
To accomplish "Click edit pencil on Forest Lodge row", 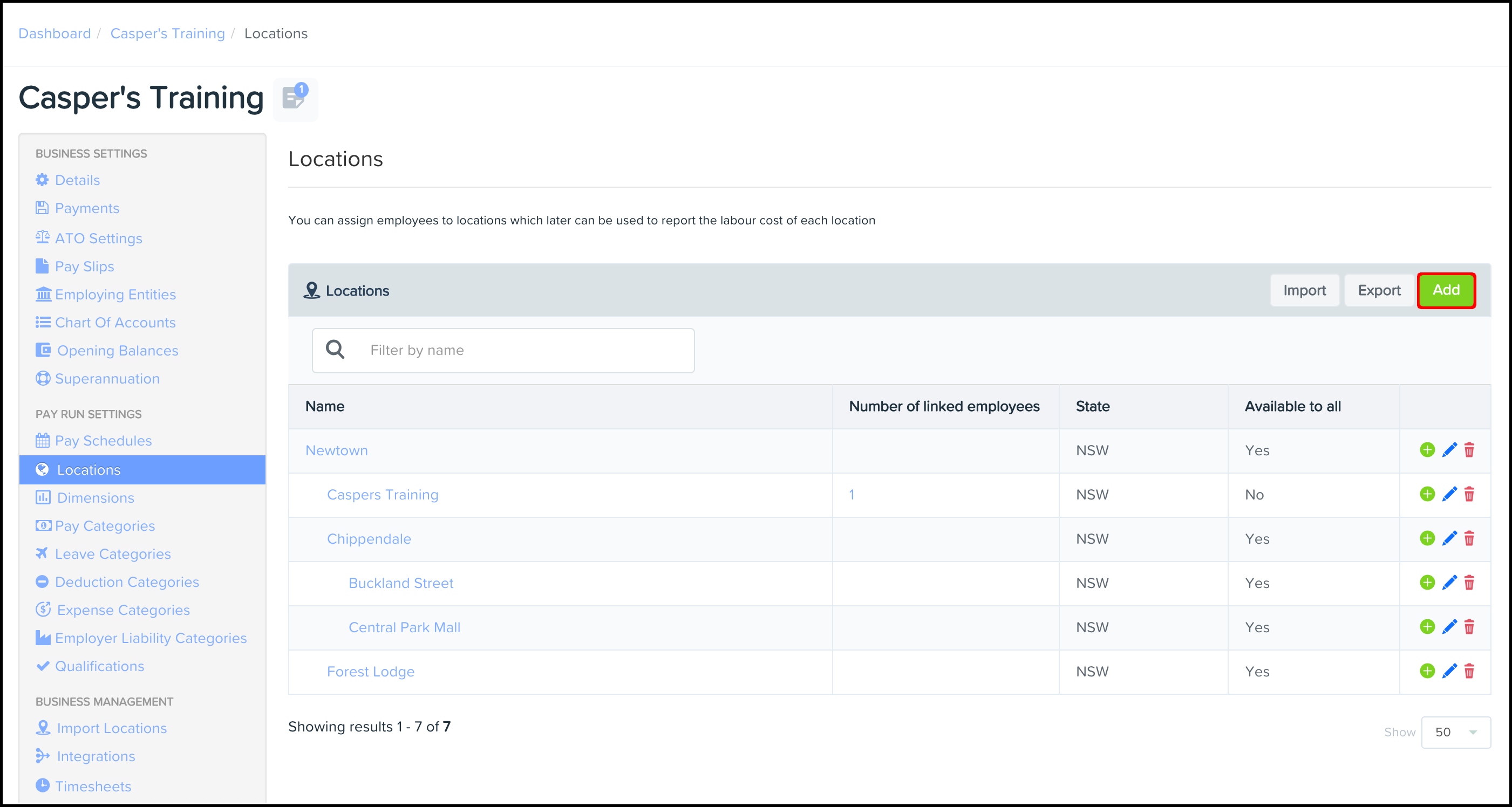I will [1449, 672].
